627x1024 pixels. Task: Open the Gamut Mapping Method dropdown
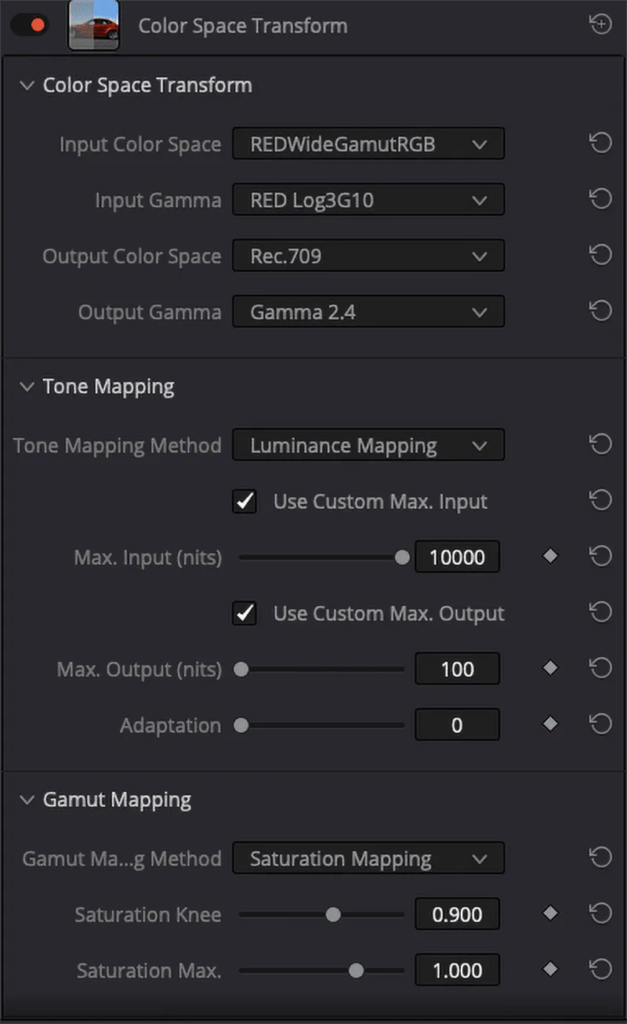point(368,858)
